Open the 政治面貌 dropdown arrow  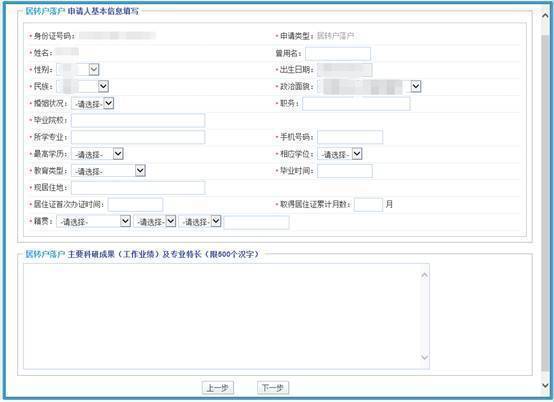[x=416, y=86]
